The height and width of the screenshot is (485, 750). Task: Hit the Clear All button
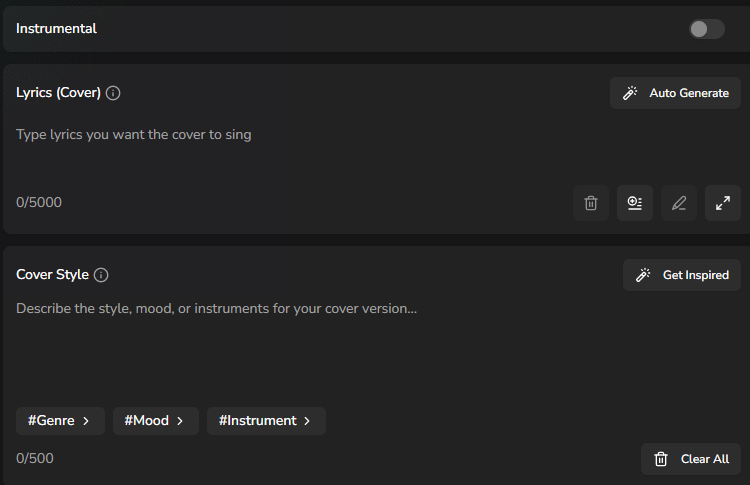691,459
